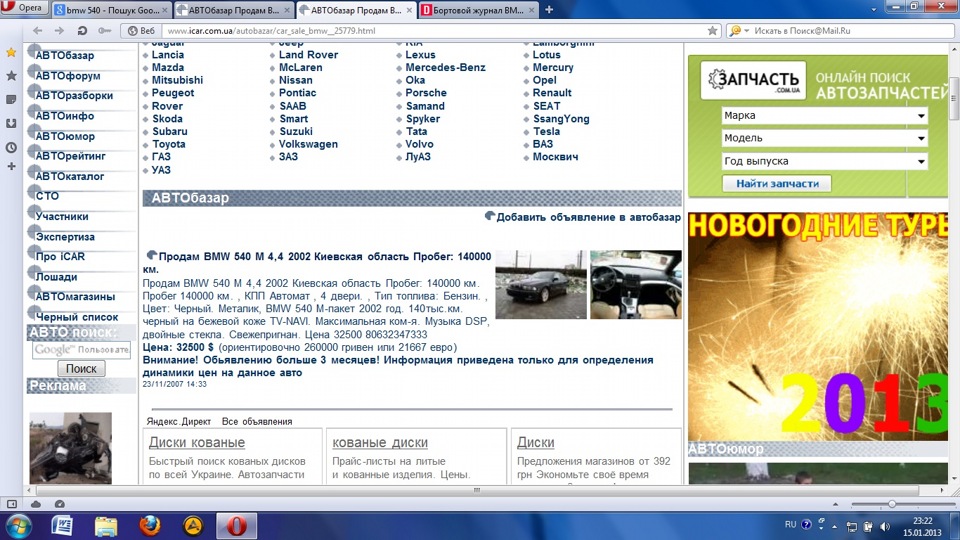Open Microsoft Word from taskbar
This screenshot has width=960, height=540.
(62, 526)
